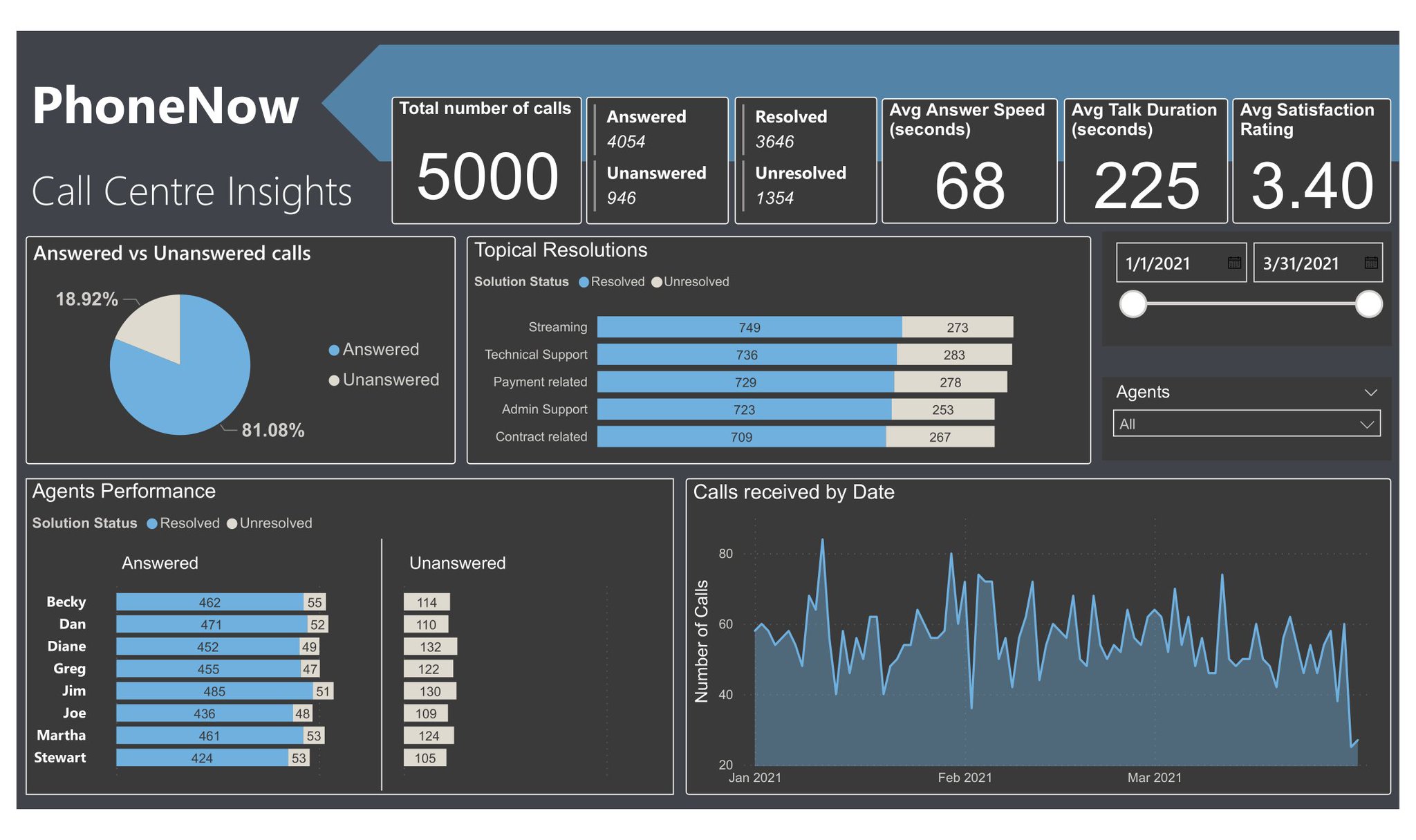1416x840 pixels.
Task: Filter Topical Resolutions by Resolved legend
Action: [611, 282]
